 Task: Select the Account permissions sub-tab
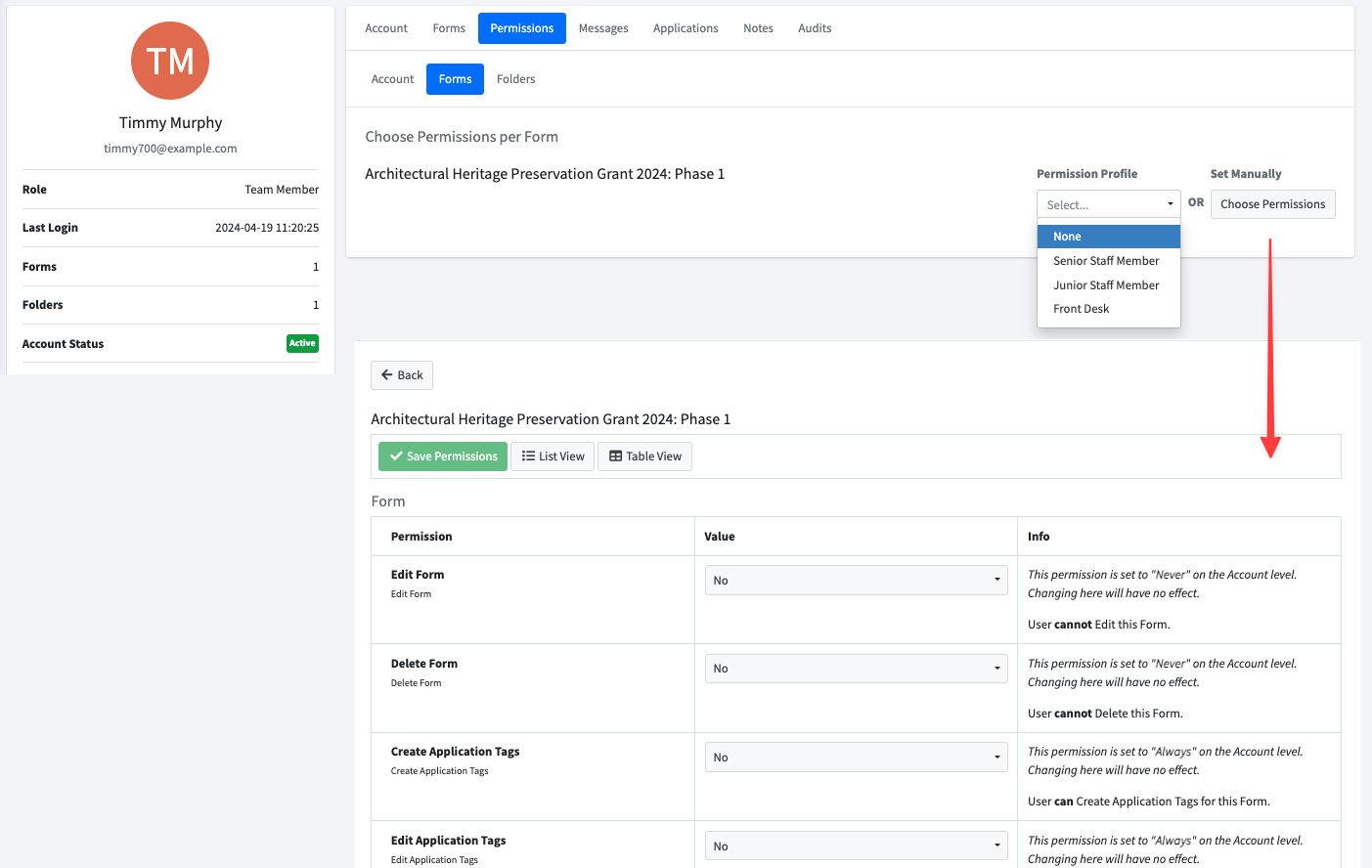point(392,79)
